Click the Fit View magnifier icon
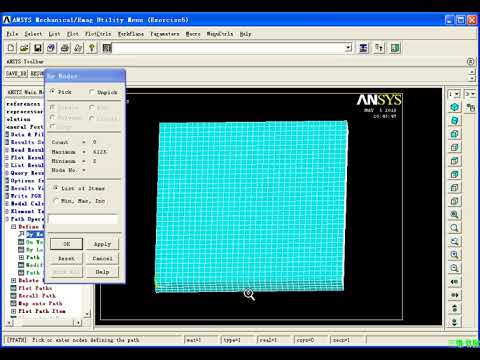The image size is (480, 360). tap(454, 215)
